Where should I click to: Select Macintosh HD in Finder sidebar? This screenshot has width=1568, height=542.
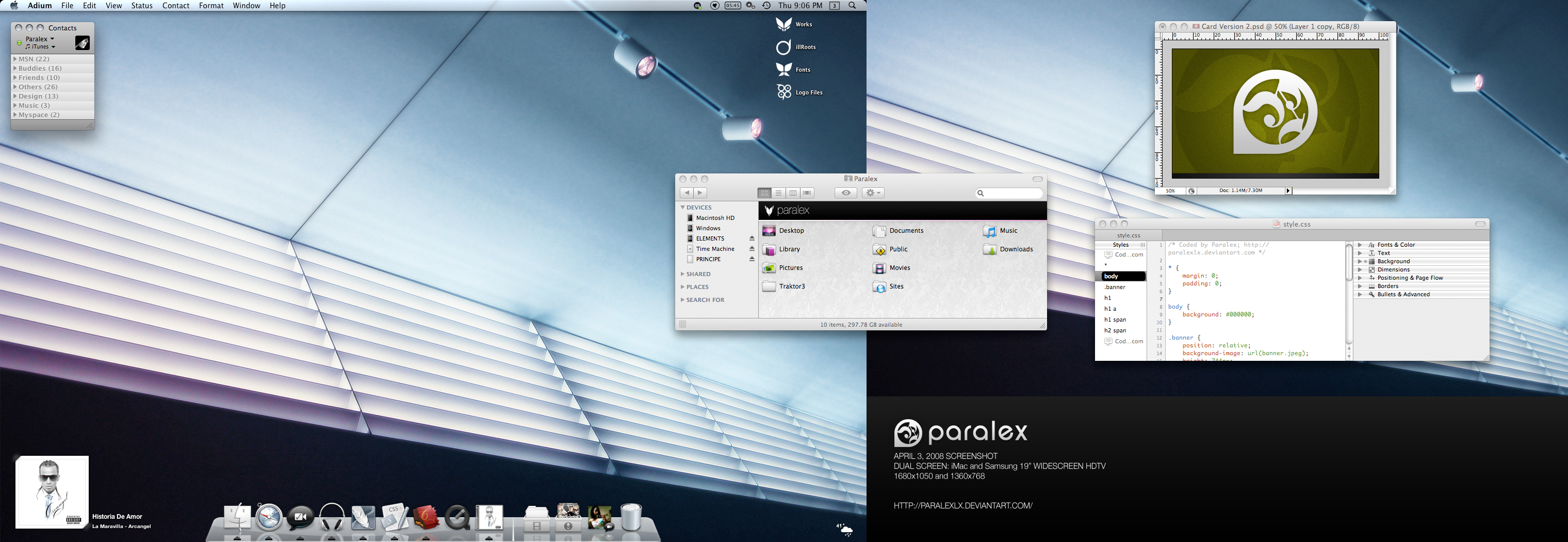pos(710,218)
